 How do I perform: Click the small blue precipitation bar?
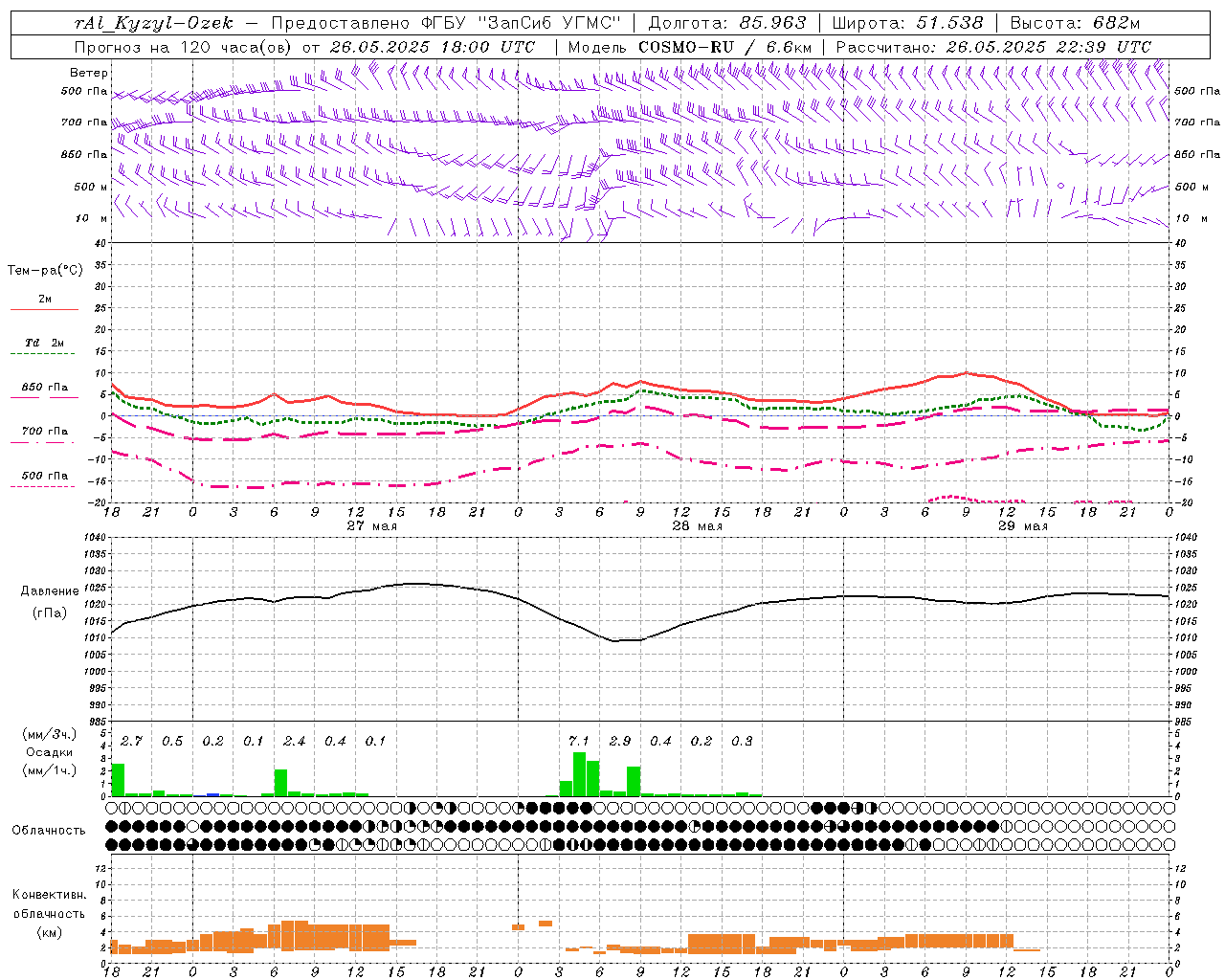(x=213, y=794)
